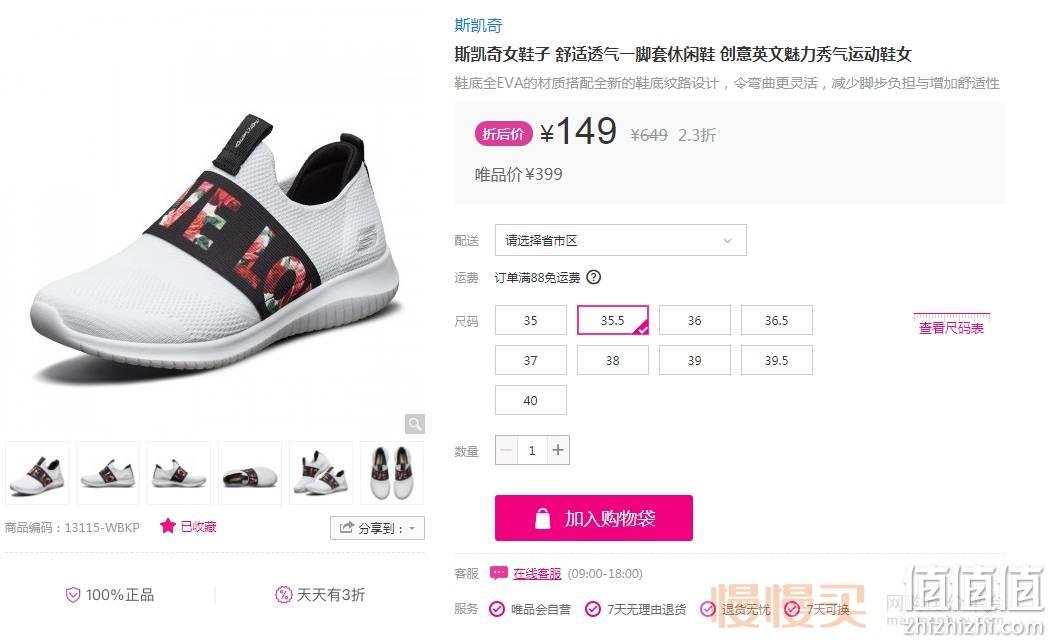Click the magnifier zoom icon on product image
The height and width of the screenshot is (644, 1053).
click(x=415, y=424)
